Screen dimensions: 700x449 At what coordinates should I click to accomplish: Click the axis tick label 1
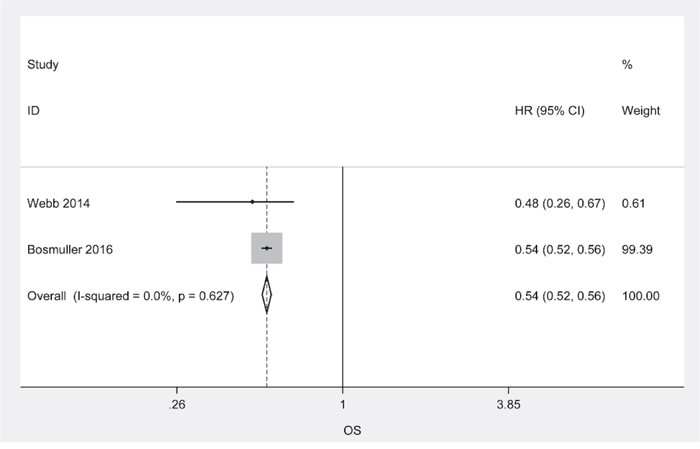(342, 405)
